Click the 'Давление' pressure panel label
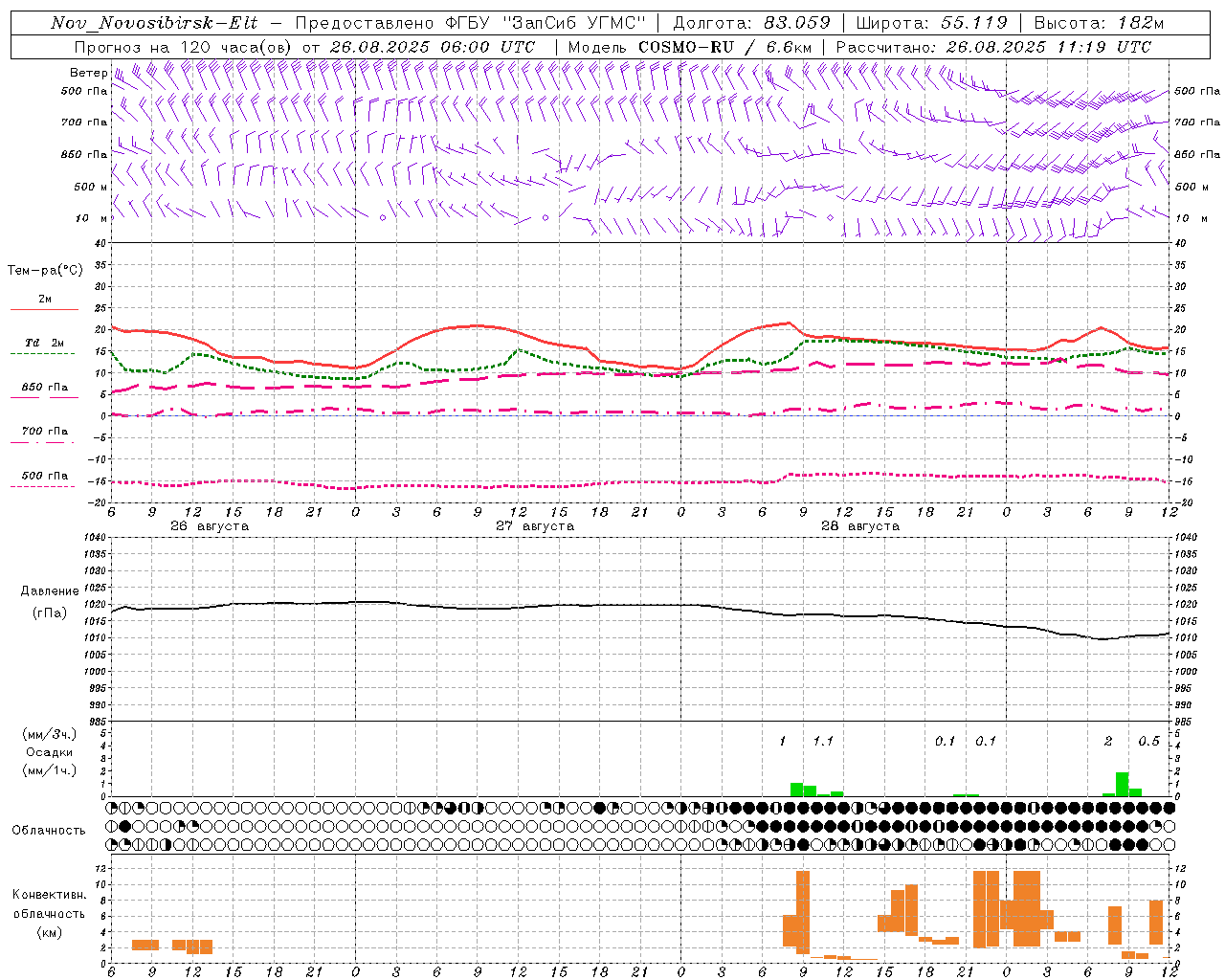Image resolution: width=1225 pixels, height=980 pixels. [50, 591]
